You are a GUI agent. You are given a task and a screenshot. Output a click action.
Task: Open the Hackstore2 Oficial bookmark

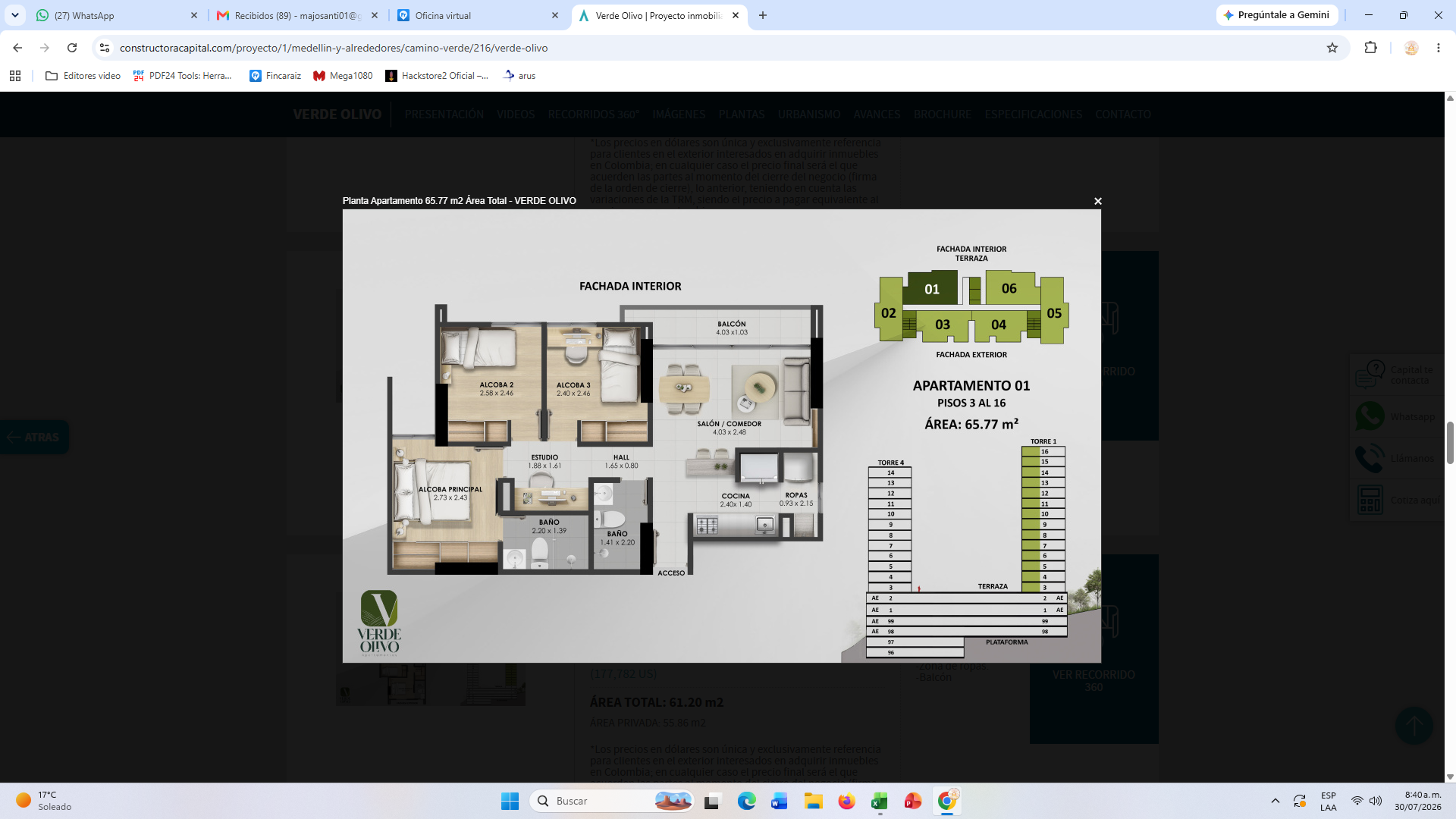(438, 76)
